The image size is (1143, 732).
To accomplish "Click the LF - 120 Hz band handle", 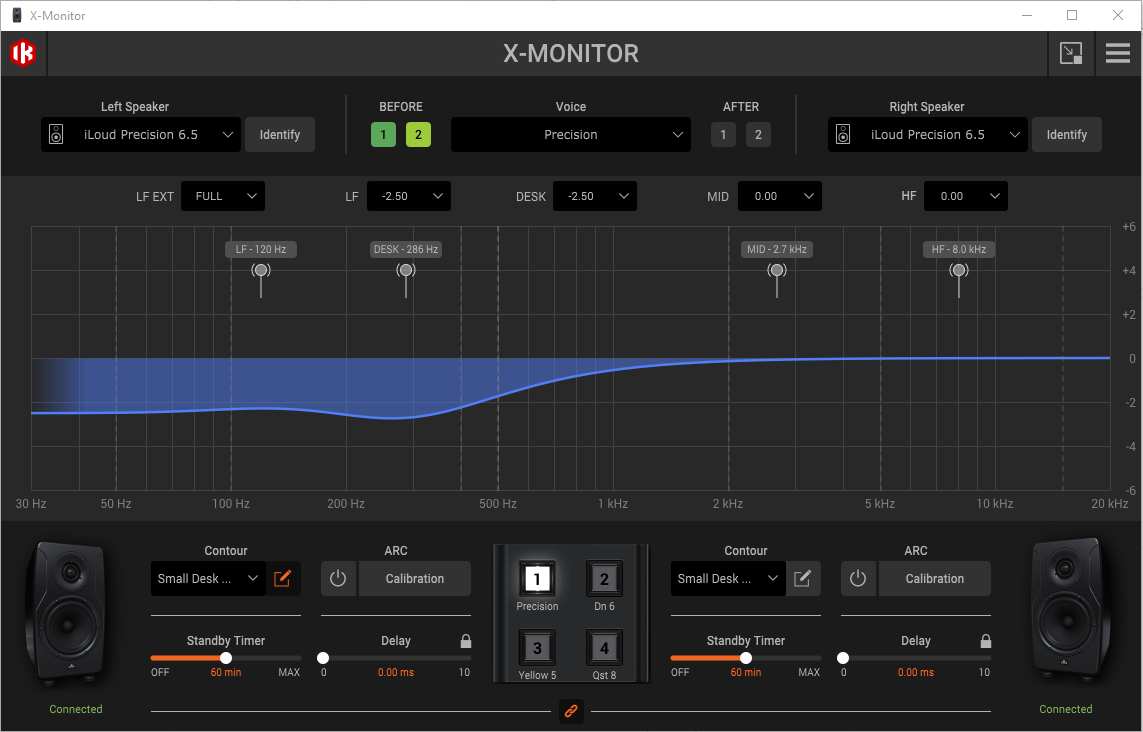I will point(261,270).
